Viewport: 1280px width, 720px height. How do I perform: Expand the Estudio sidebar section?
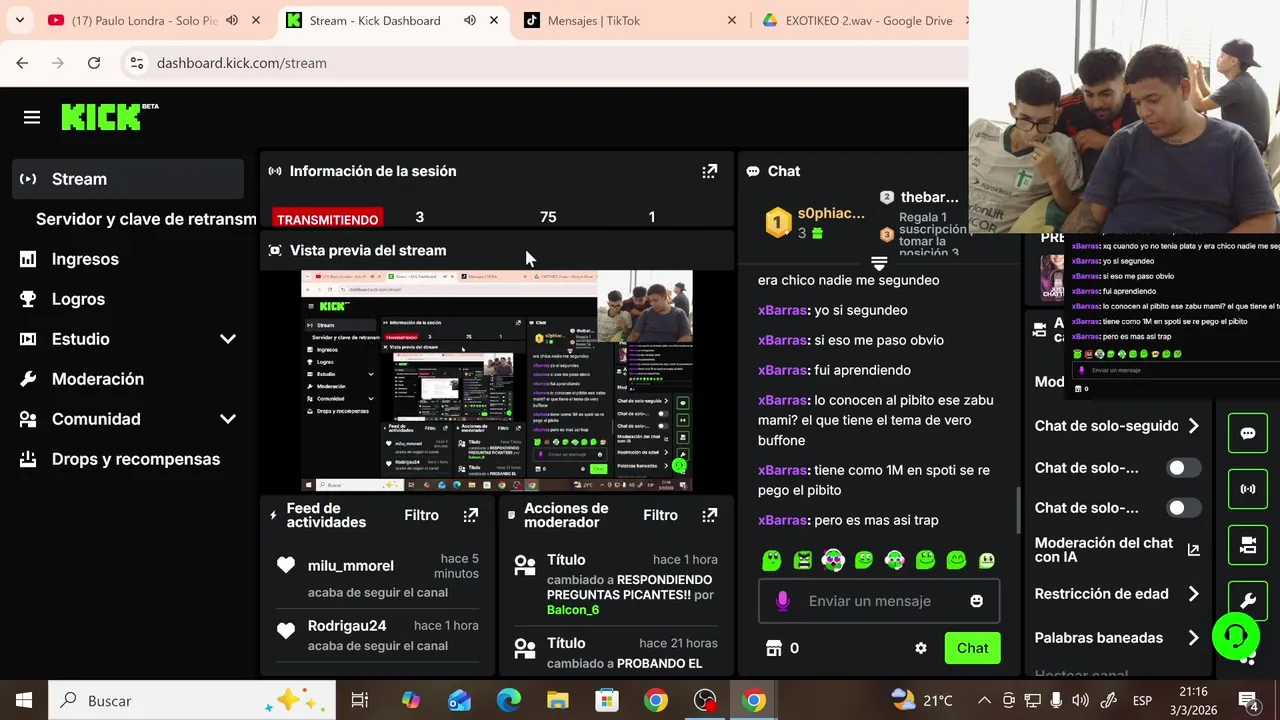click(x=228, y=339)
